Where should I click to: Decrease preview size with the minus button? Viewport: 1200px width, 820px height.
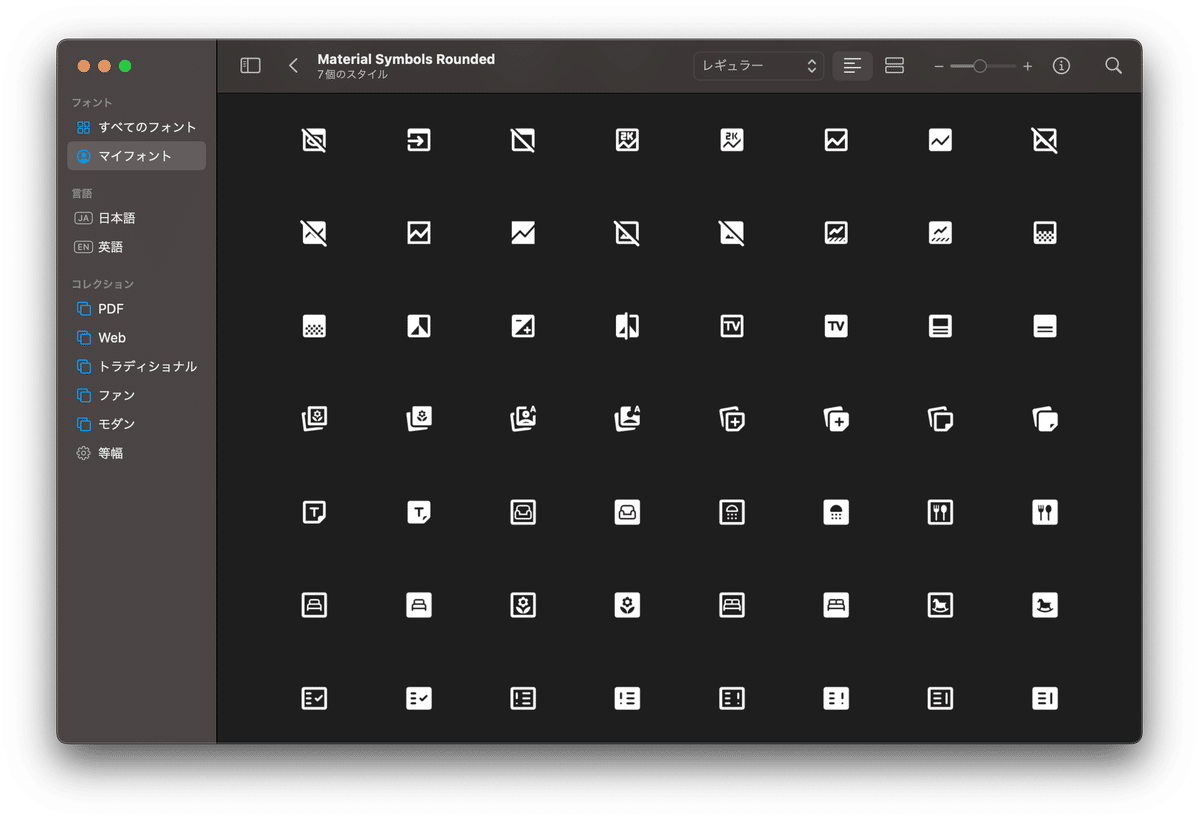939,66
